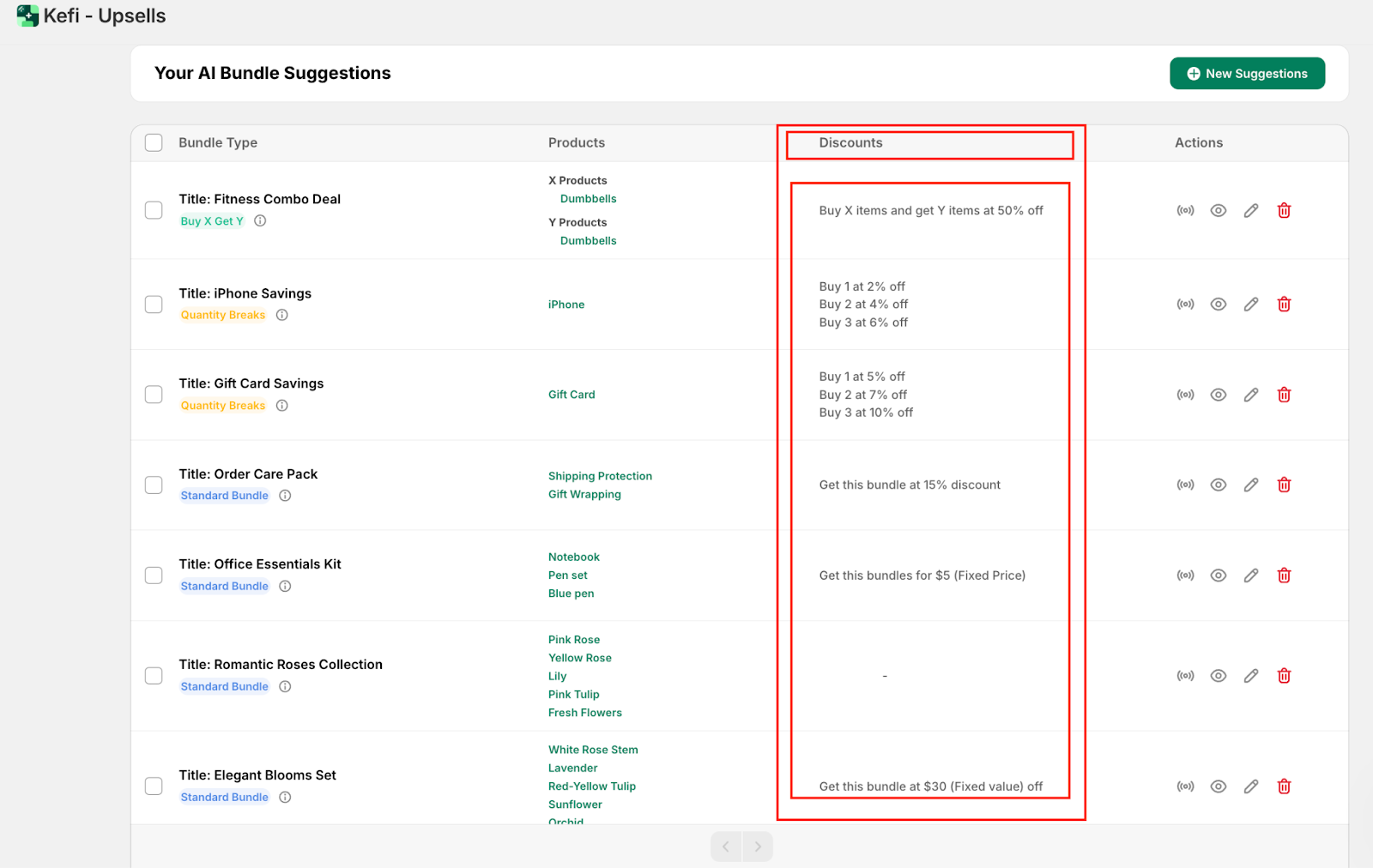This screenshot has height=868, width=1373.
Task: Click the Kefi app logo
Action: 27,15
